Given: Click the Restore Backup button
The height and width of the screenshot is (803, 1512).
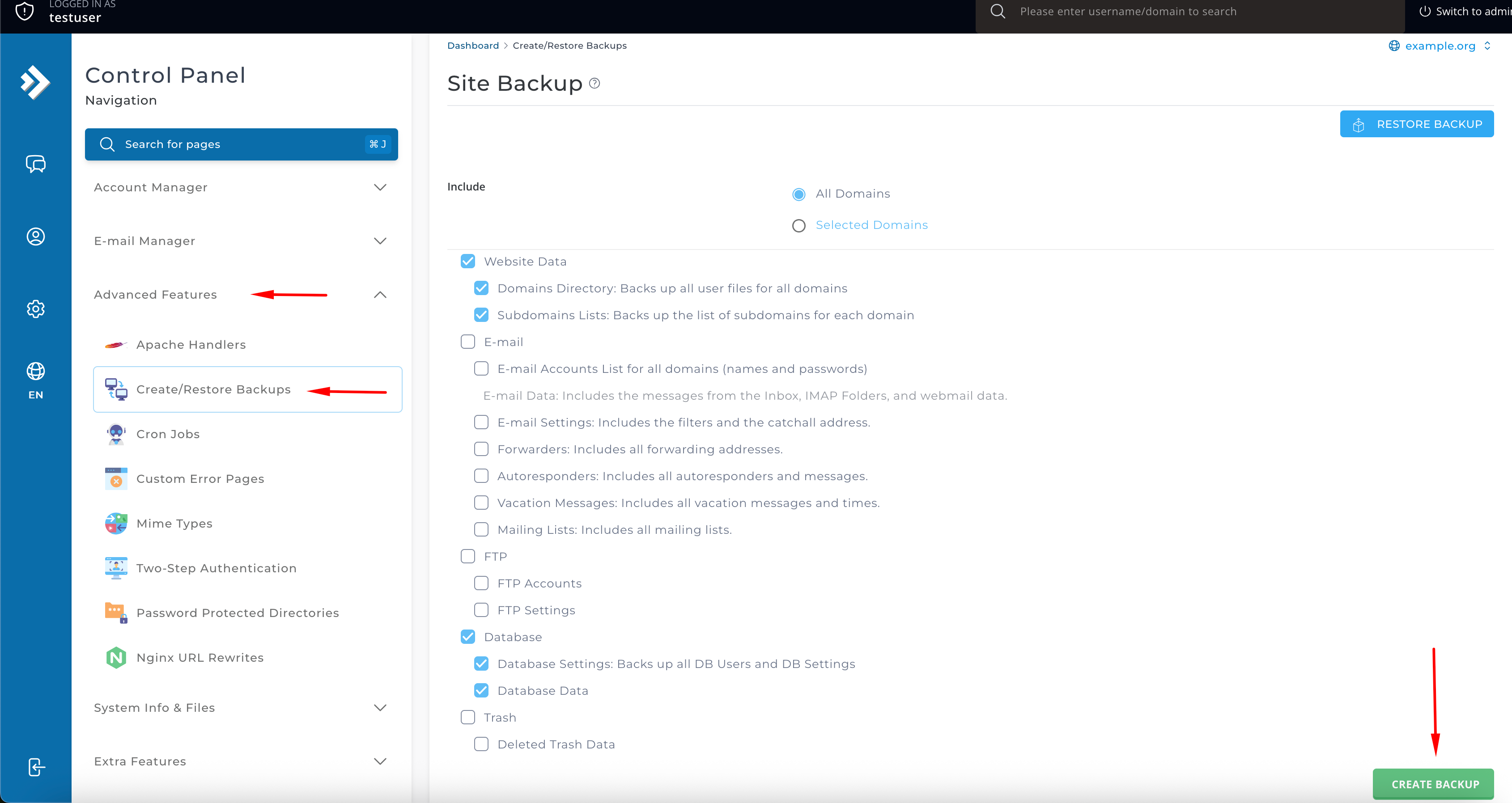Looking at the screenshot, I should click(x=1417, y=124).
